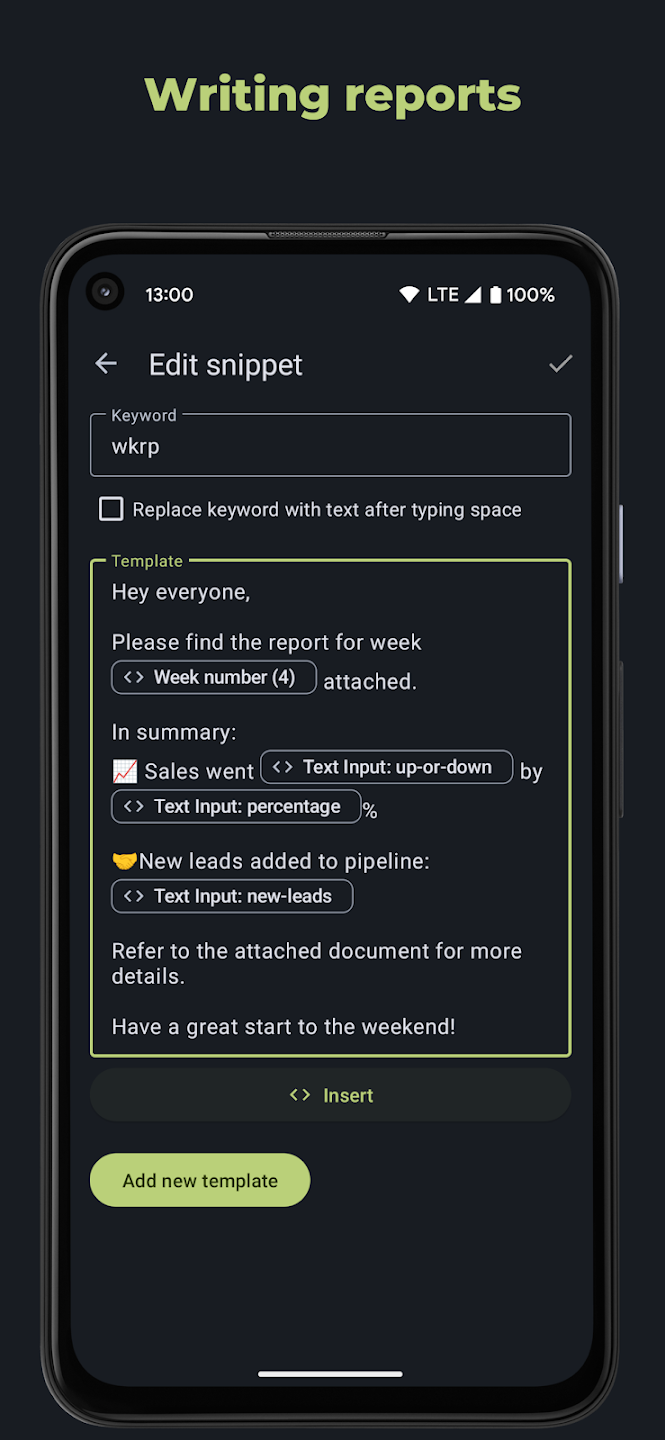Screen dimensions: 665x1440
Task: Tap the LTE signal strength icon
Action: coord(473,295)
